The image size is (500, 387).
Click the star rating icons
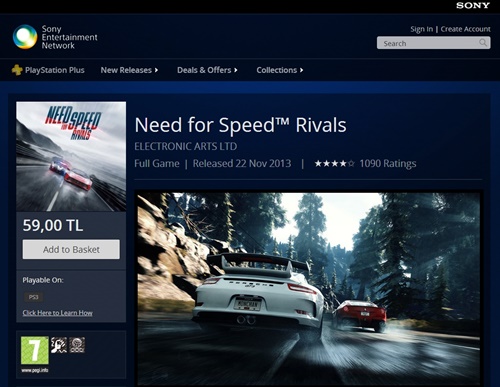[x=334, y=164]
